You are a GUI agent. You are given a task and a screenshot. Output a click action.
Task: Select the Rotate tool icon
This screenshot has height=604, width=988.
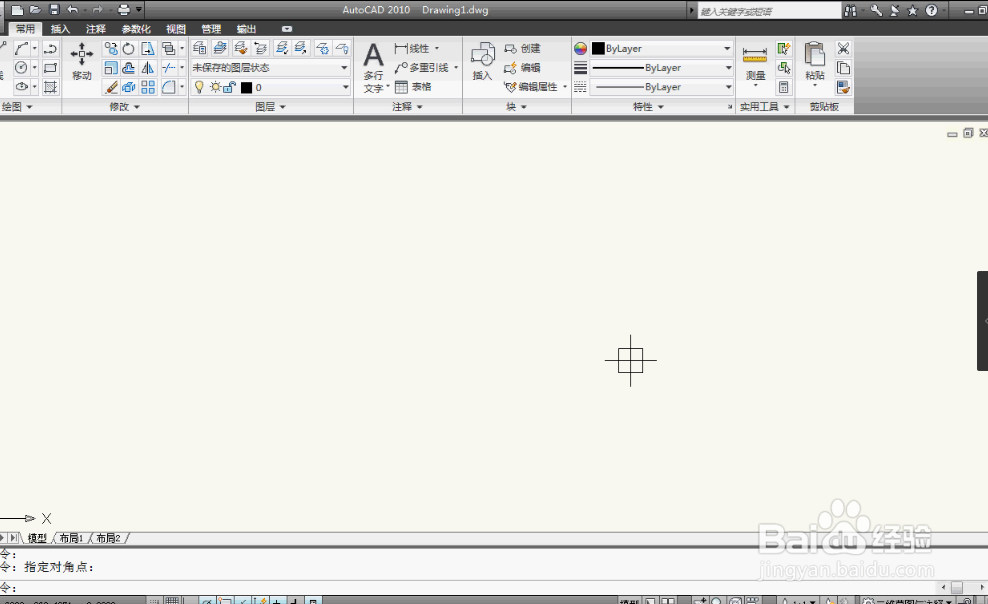tap(129, 48)
